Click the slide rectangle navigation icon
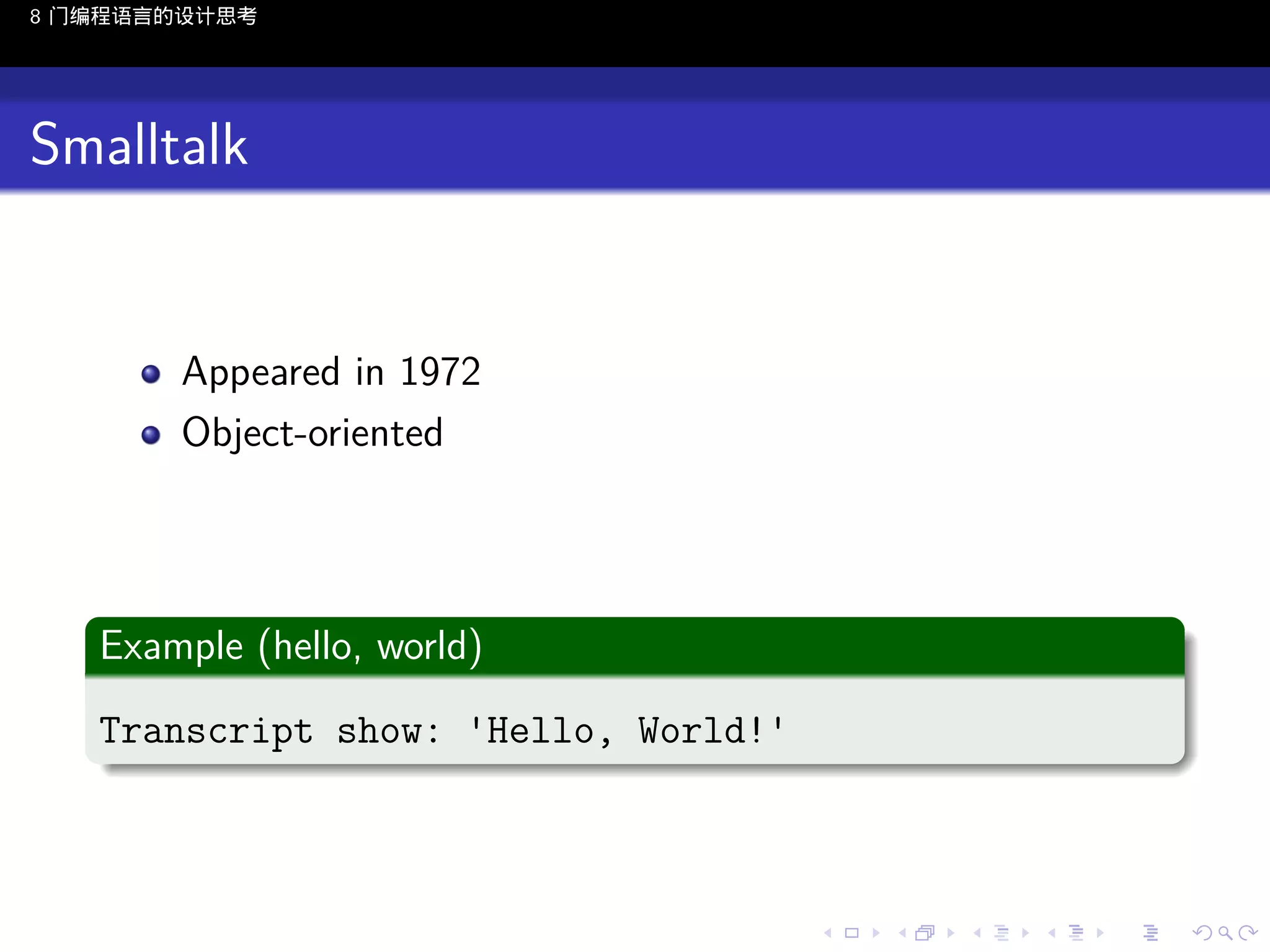Screen dimensions: 1270x952 coord(851,933)
